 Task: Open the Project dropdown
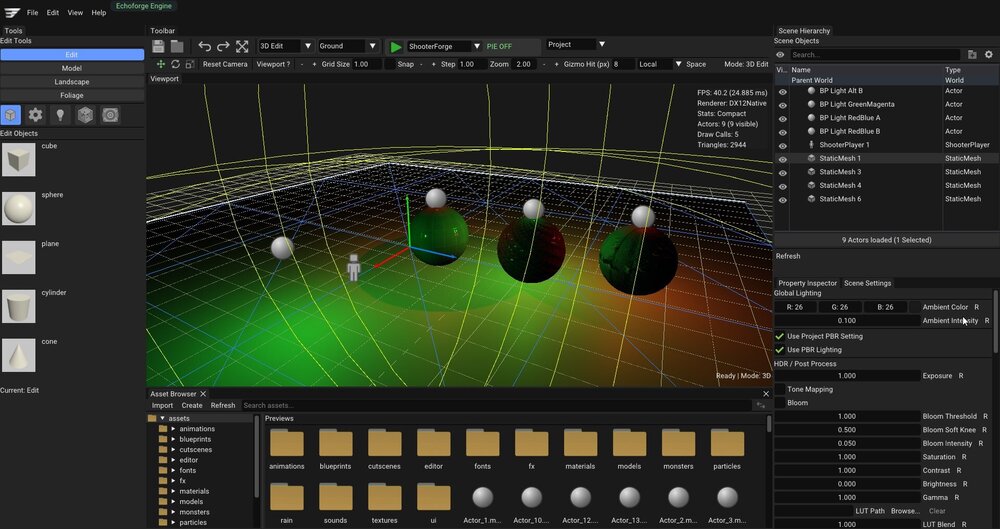pos(576,45)
